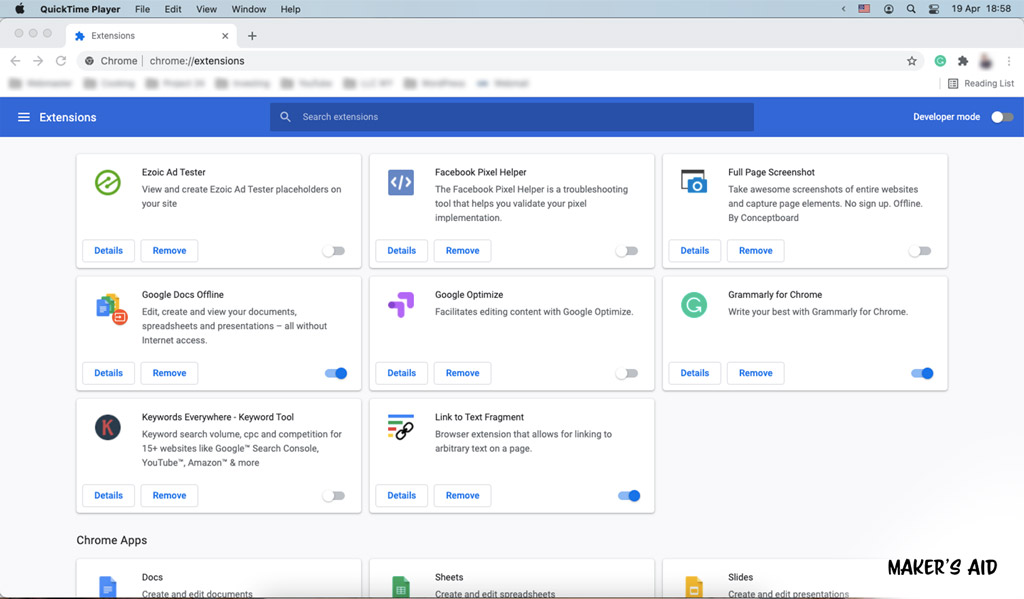Remove the Google Docs Offline extension
Image resolution: width=1024 pixels, height=599 pixels.
pyautogui.click(x=169, y=373)
